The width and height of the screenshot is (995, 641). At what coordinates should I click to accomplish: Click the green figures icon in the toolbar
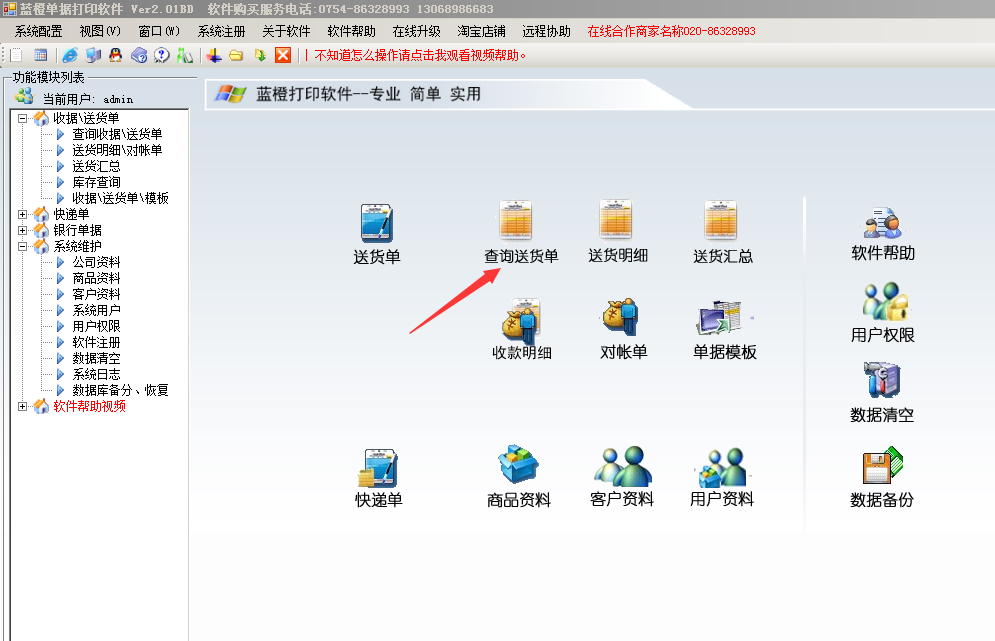coord(185,55)
